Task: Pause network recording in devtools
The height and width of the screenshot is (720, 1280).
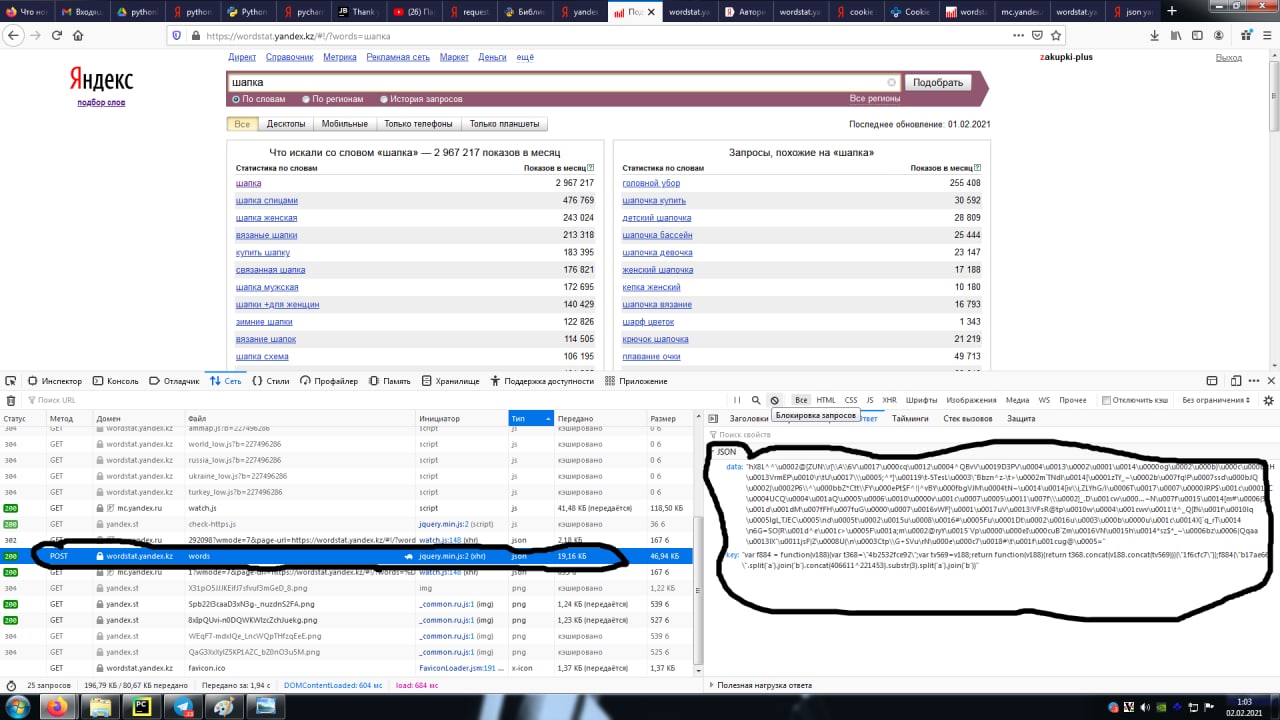Action: coord(738,400)
